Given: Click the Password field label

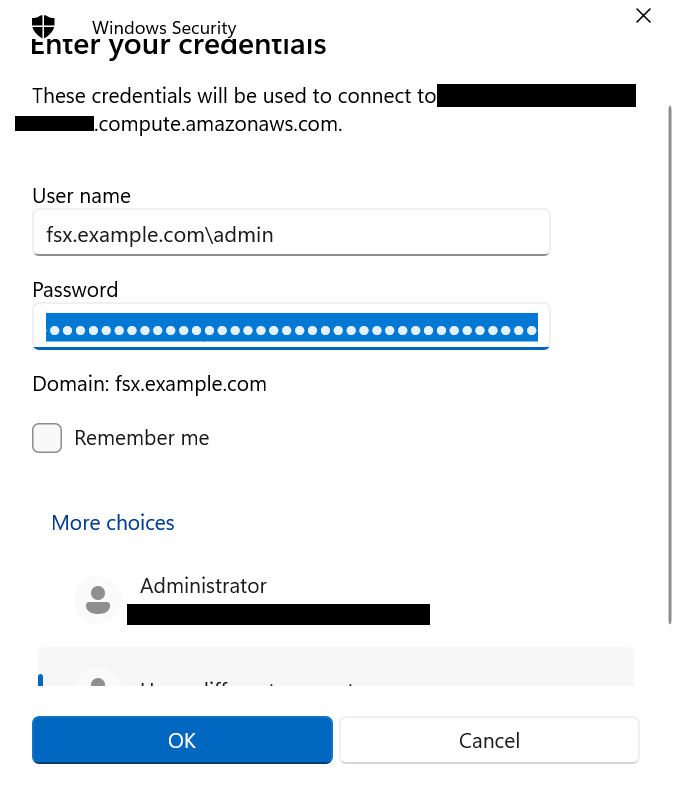Looking at the screenshot, I should click(x=75, y=290).
